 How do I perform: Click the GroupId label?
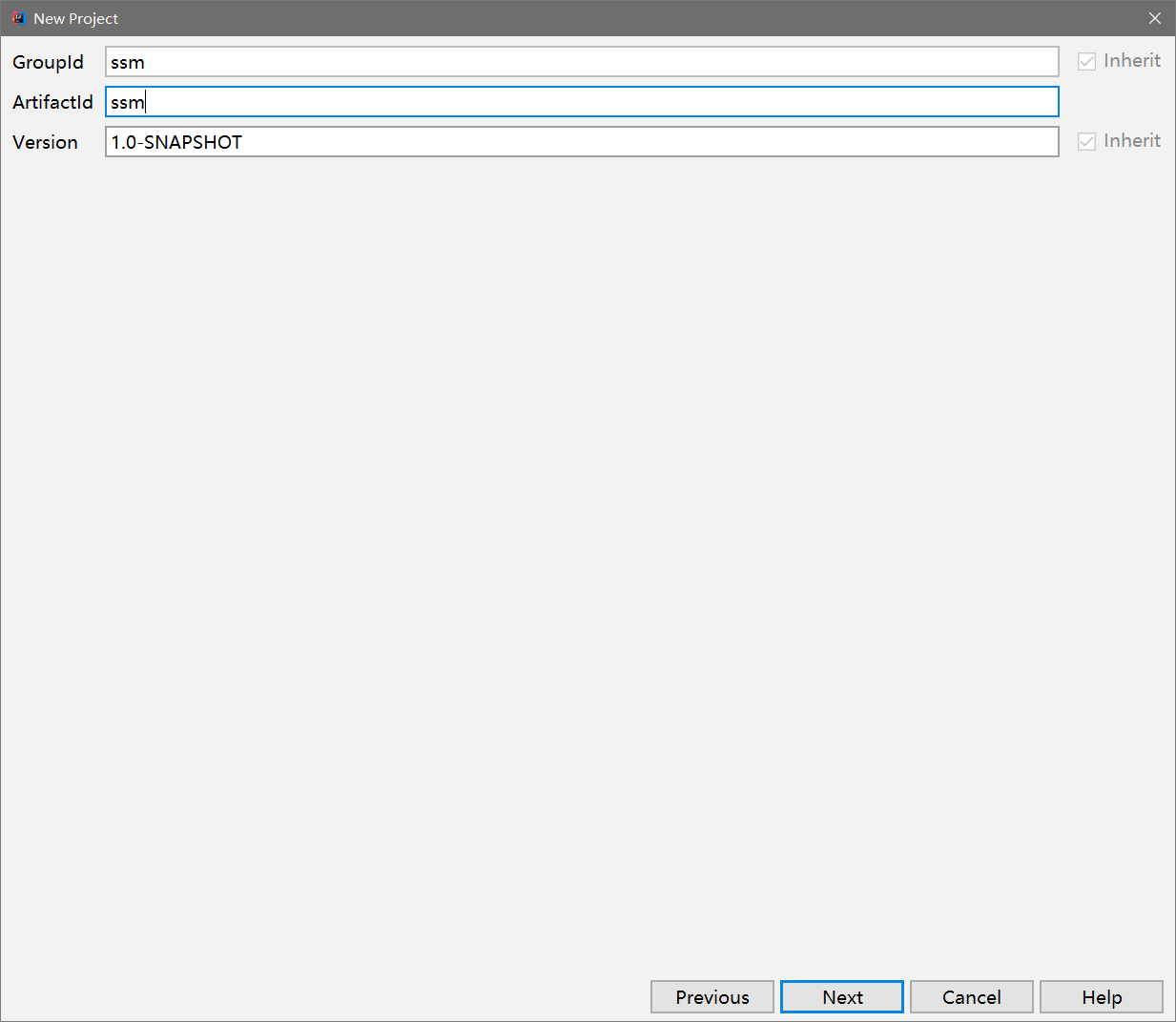[x=48, y=62]
